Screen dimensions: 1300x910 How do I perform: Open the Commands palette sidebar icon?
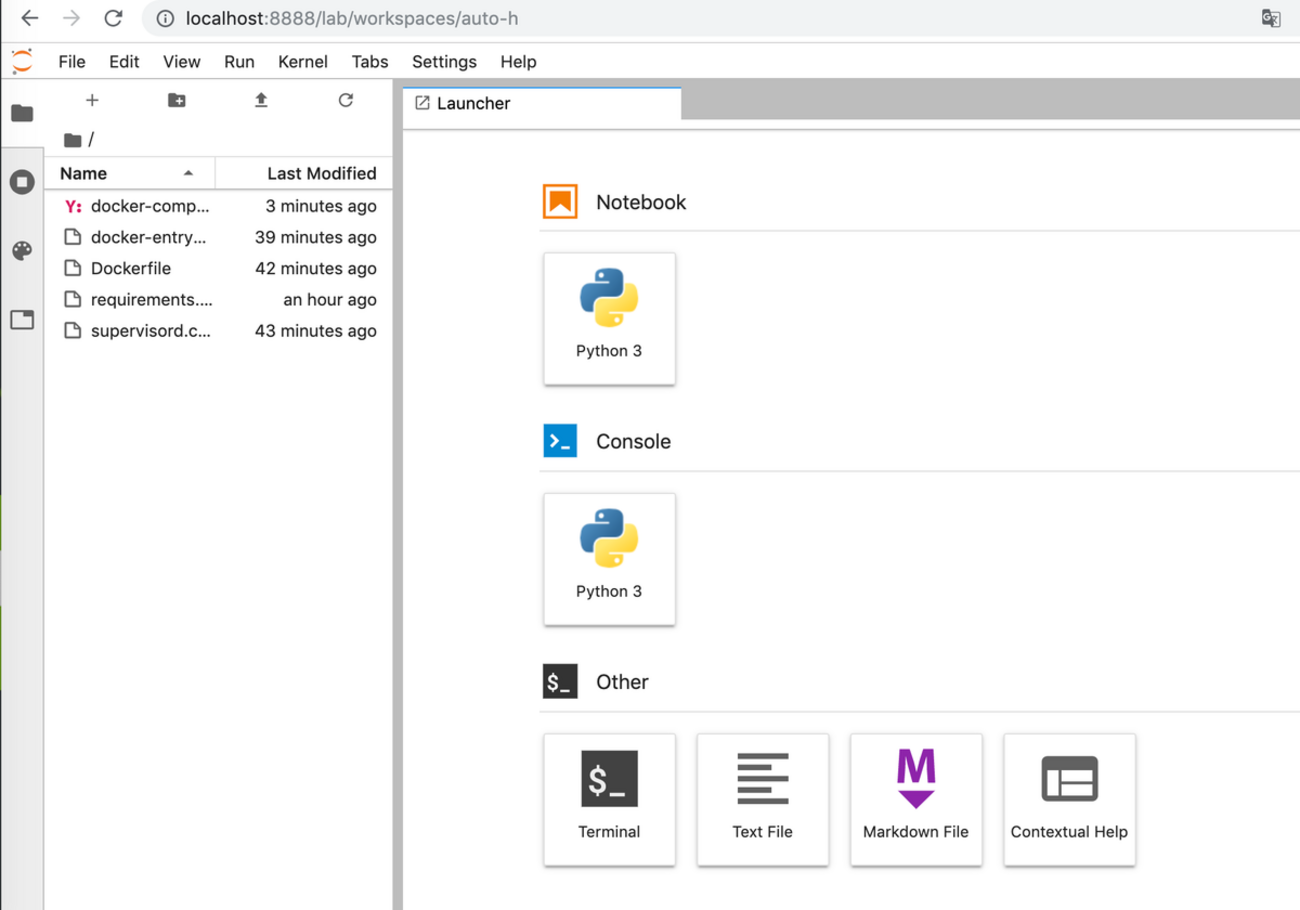point(22,250)
